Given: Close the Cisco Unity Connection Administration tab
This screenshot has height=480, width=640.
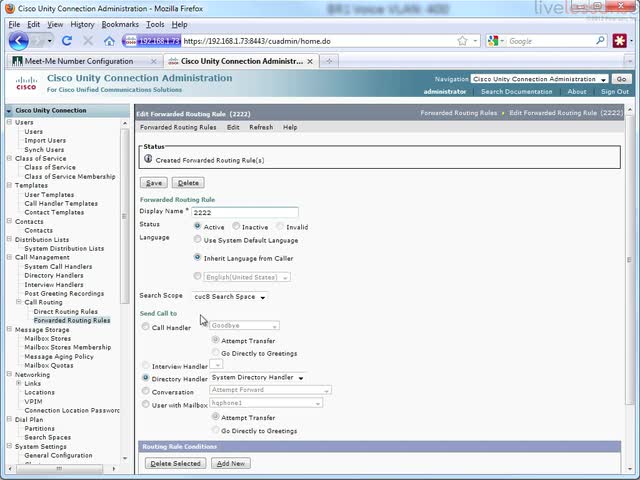Looking at the screenshot, I should (310, 61).
